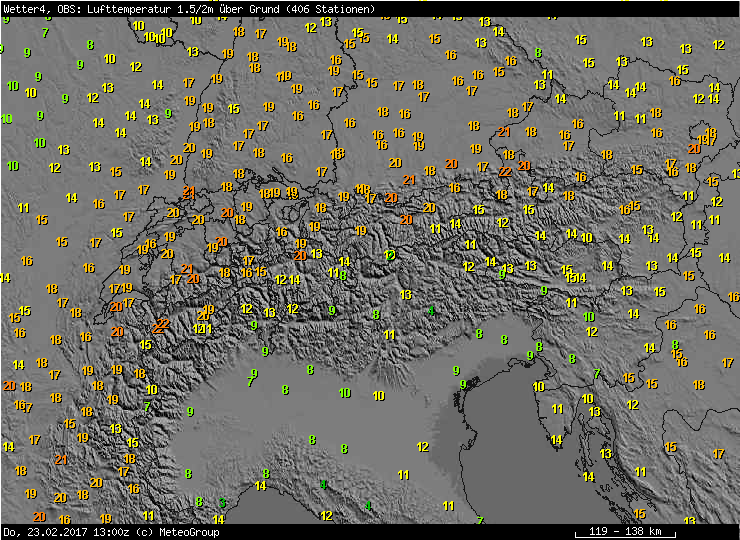Click the green 8 beside the top-right border line
The width and height of the screenshot is (740, 540).
pyautogui.click(x=538, y=52)
